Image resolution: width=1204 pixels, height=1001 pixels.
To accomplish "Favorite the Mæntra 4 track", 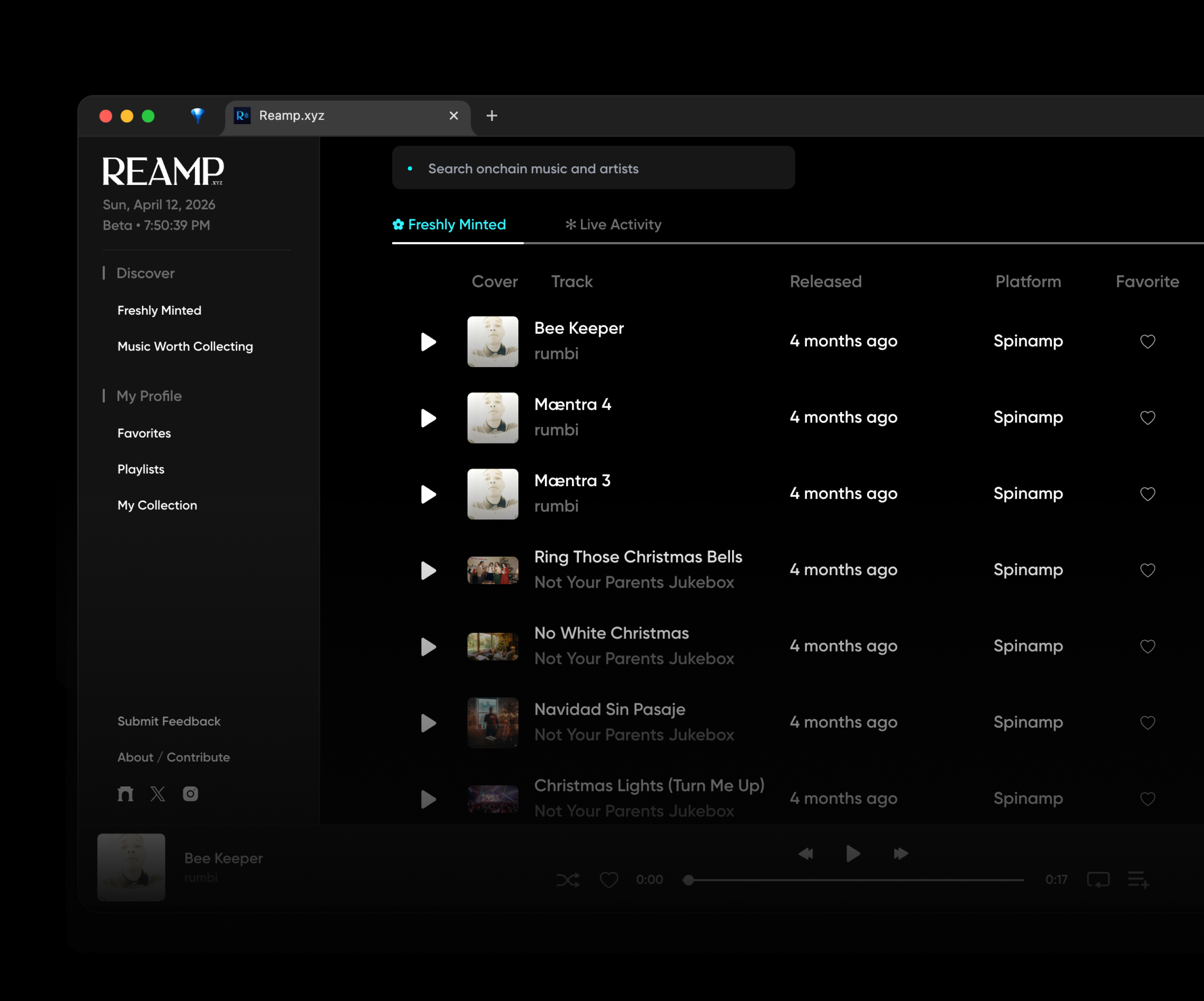I will pos(1147,418).
